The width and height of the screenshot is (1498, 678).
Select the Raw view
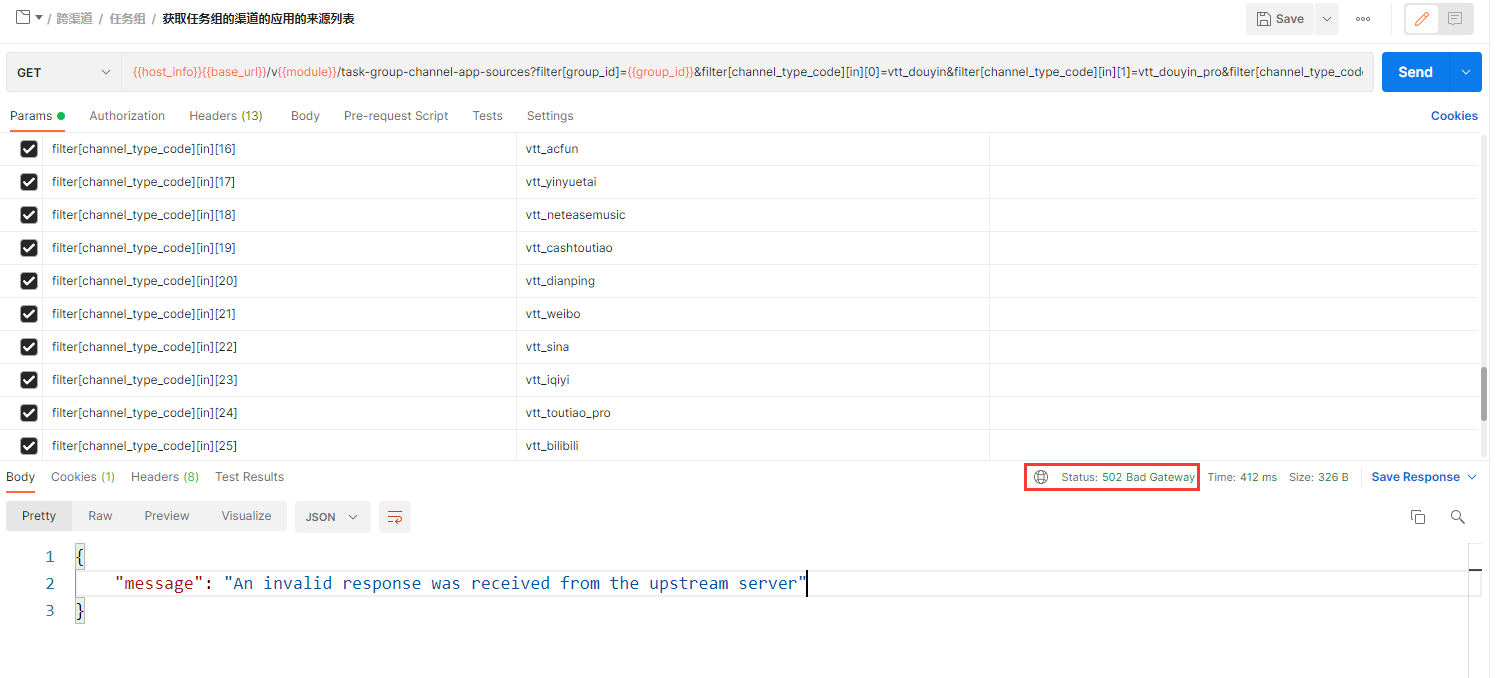100,516
